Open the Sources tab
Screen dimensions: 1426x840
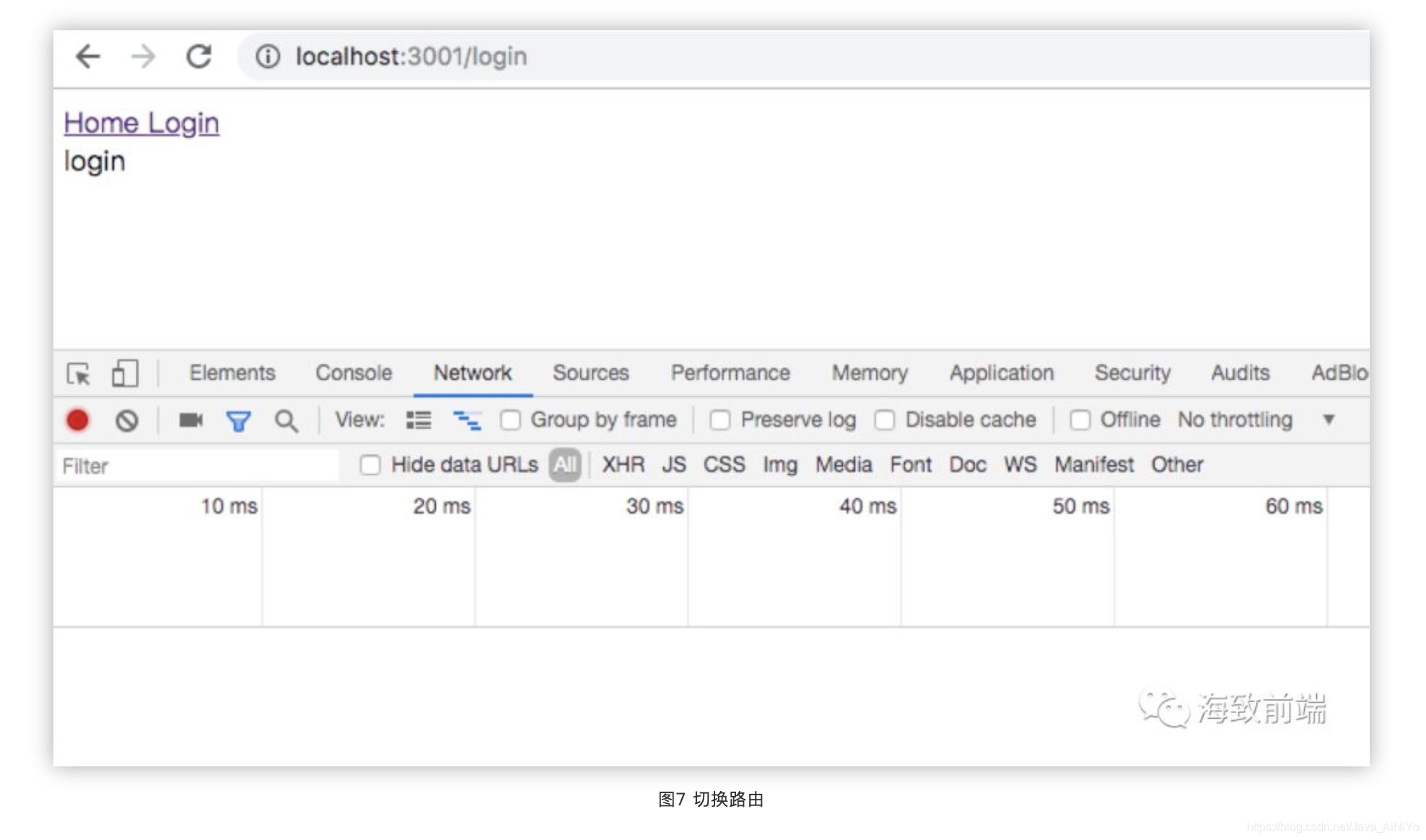click(x=590, y=373)
